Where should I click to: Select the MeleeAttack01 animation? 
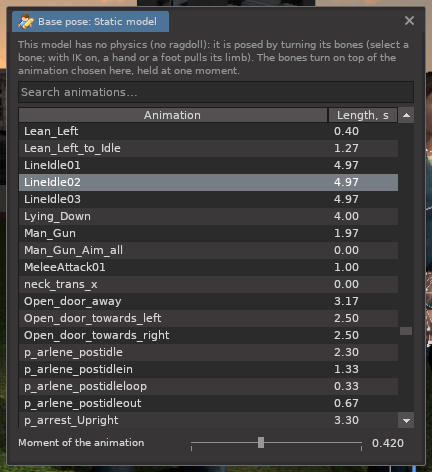208,267
